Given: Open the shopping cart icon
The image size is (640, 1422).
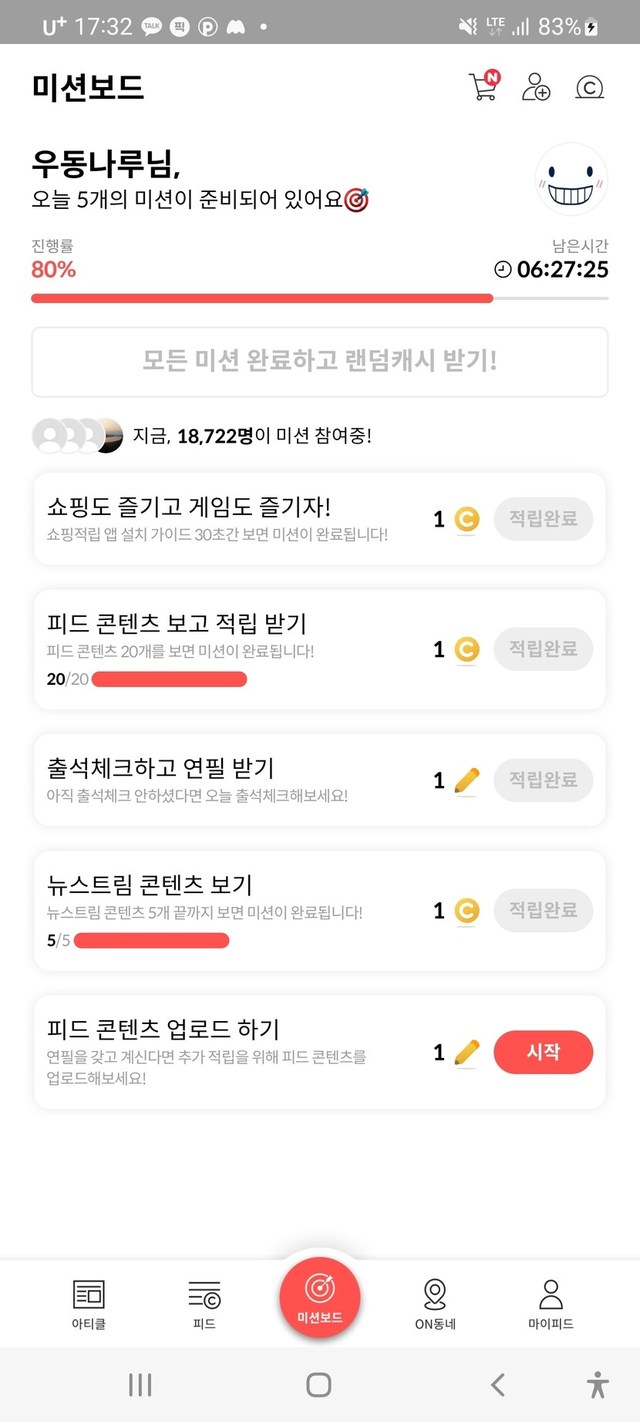Looking at the screenshot, I should 483,87.
